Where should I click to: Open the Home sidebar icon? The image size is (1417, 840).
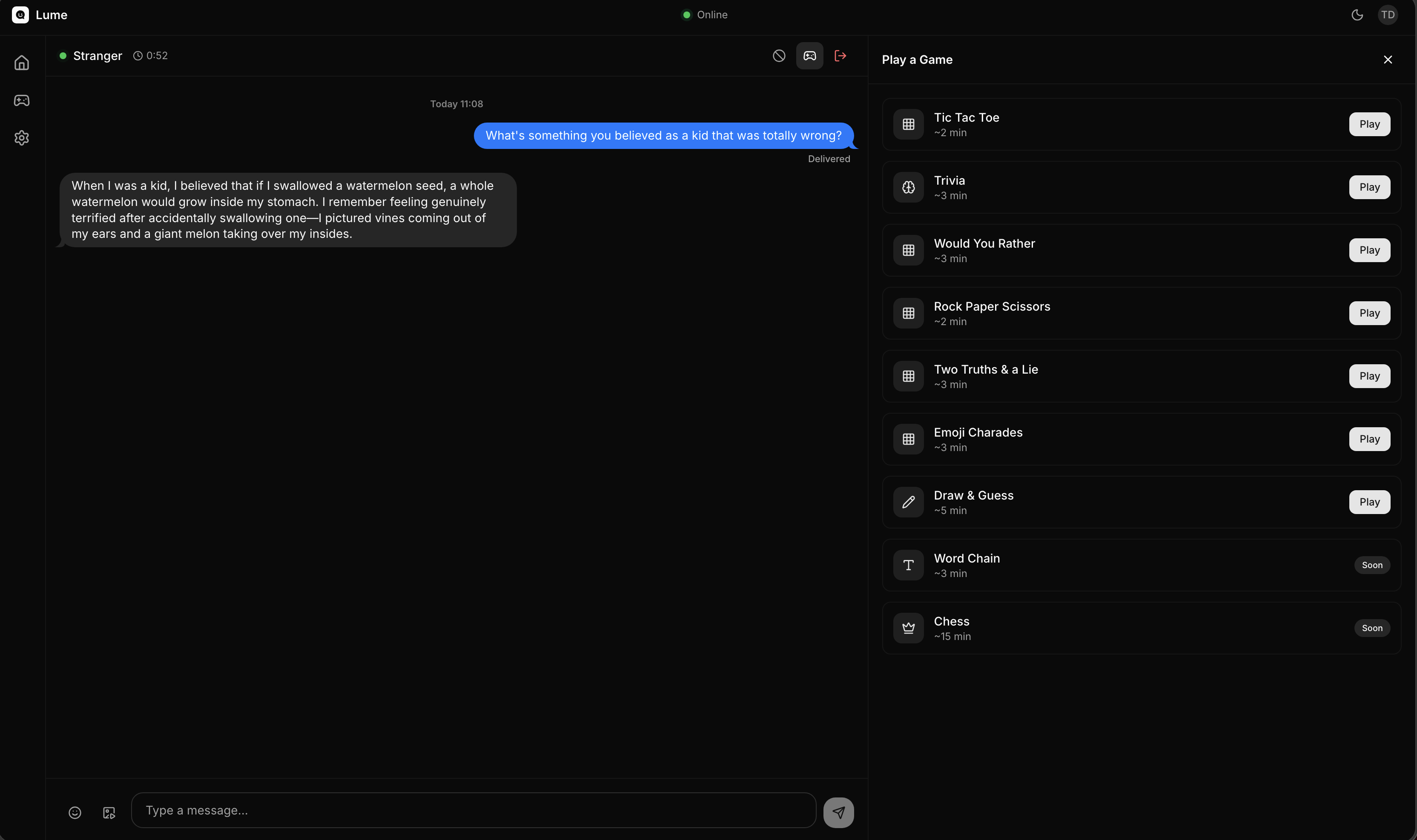pyautogui.click(x=22, y=63)
